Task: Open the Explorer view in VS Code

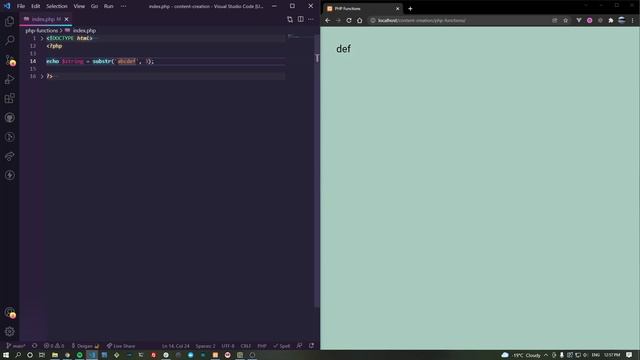Action: (9, 21)
